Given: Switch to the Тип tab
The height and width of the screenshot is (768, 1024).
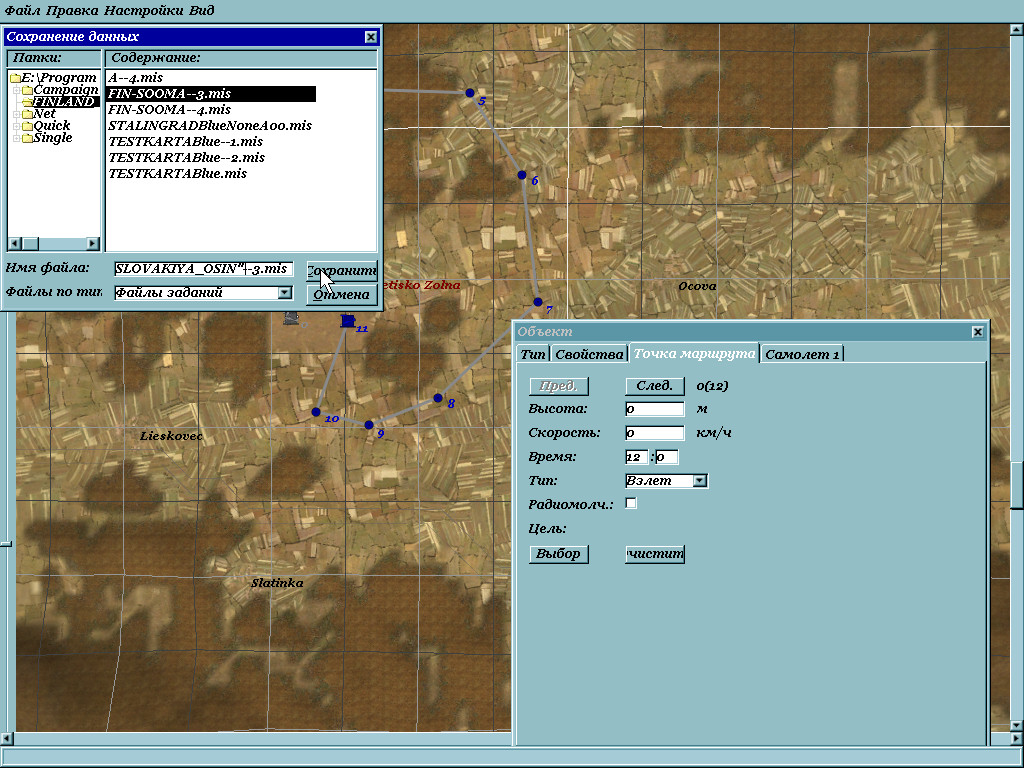Looking at the screenshot, I should tap(533, 354).
